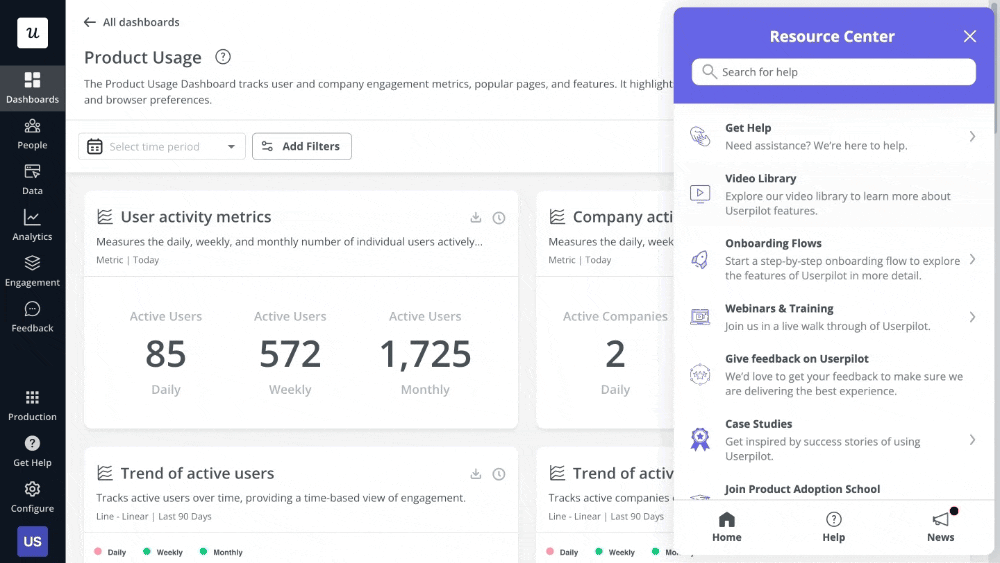Switch to the News tab

click(940, 527)
